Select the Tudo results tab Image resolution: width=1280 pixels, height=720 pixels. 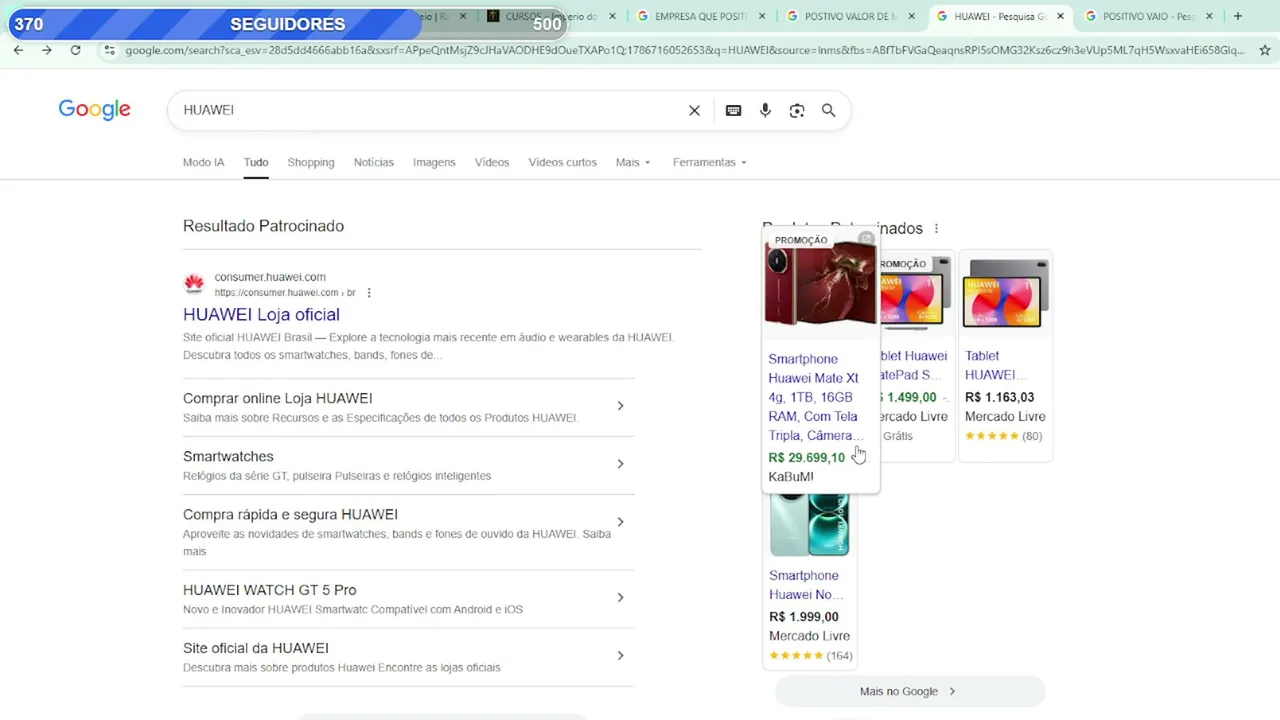tap(256, 162)
